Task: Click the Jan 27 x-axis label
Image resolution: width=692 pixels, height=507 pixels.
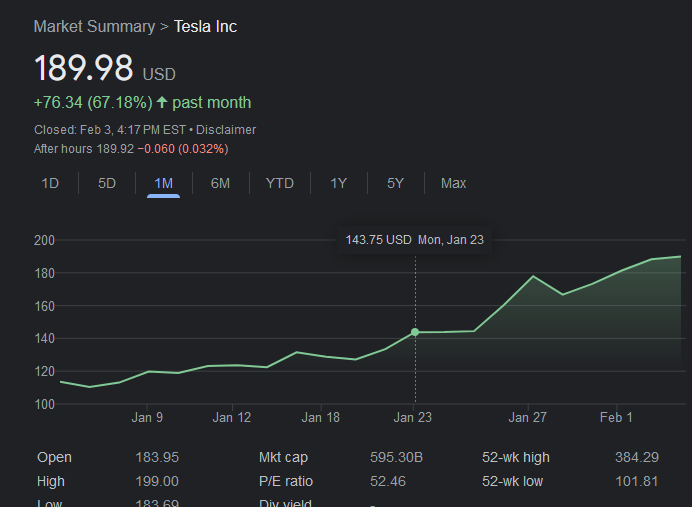Action: 527,417
